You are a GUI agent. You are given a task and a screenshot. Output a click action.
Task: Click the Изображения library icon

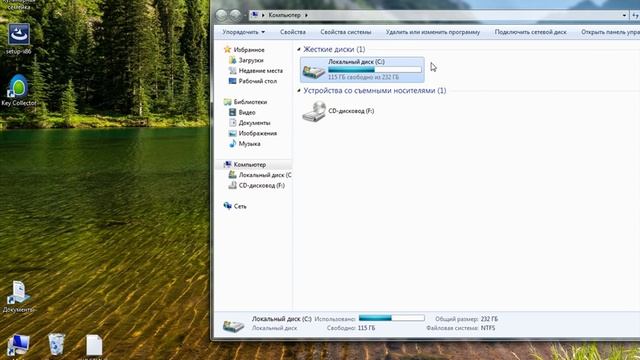coord(232,133)
